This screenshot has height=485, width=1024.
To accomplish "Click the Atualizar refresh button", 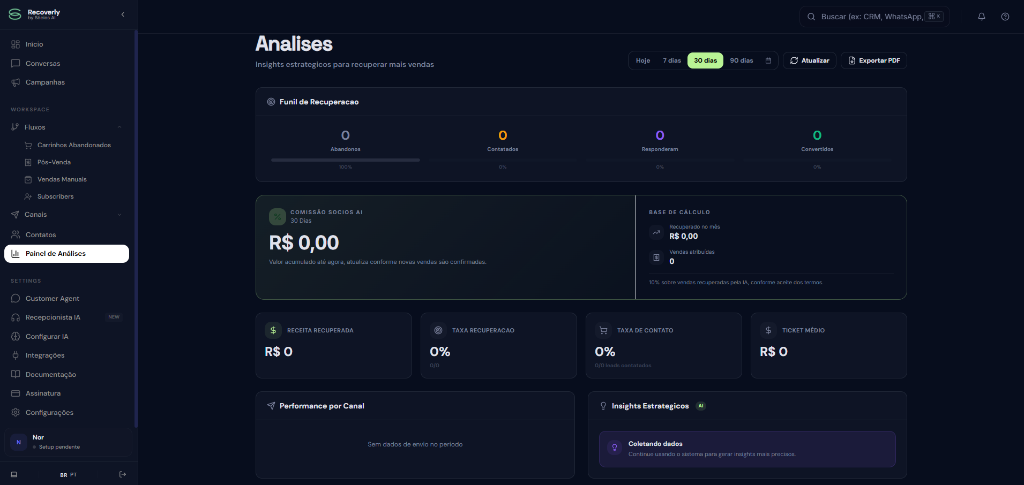I will coord(810,61).
